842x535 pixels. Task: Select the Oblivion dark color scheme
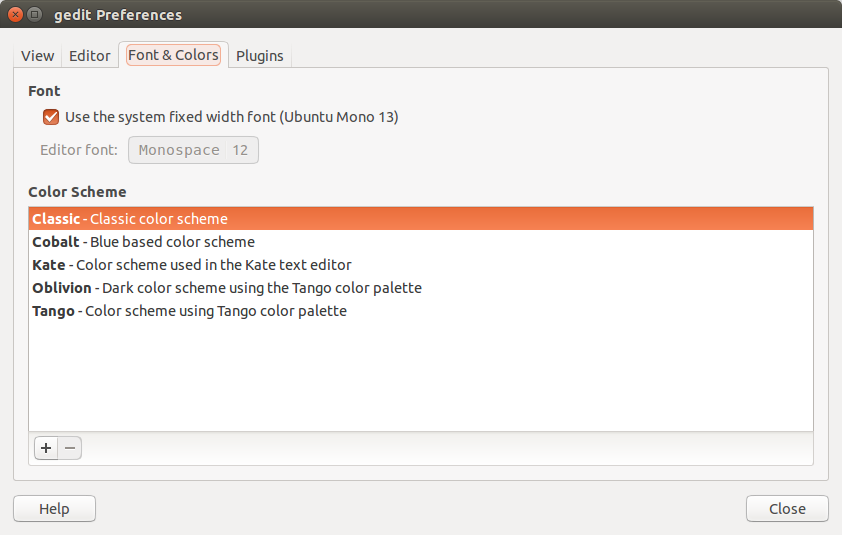pyautogui.click(x=421, y=288)
